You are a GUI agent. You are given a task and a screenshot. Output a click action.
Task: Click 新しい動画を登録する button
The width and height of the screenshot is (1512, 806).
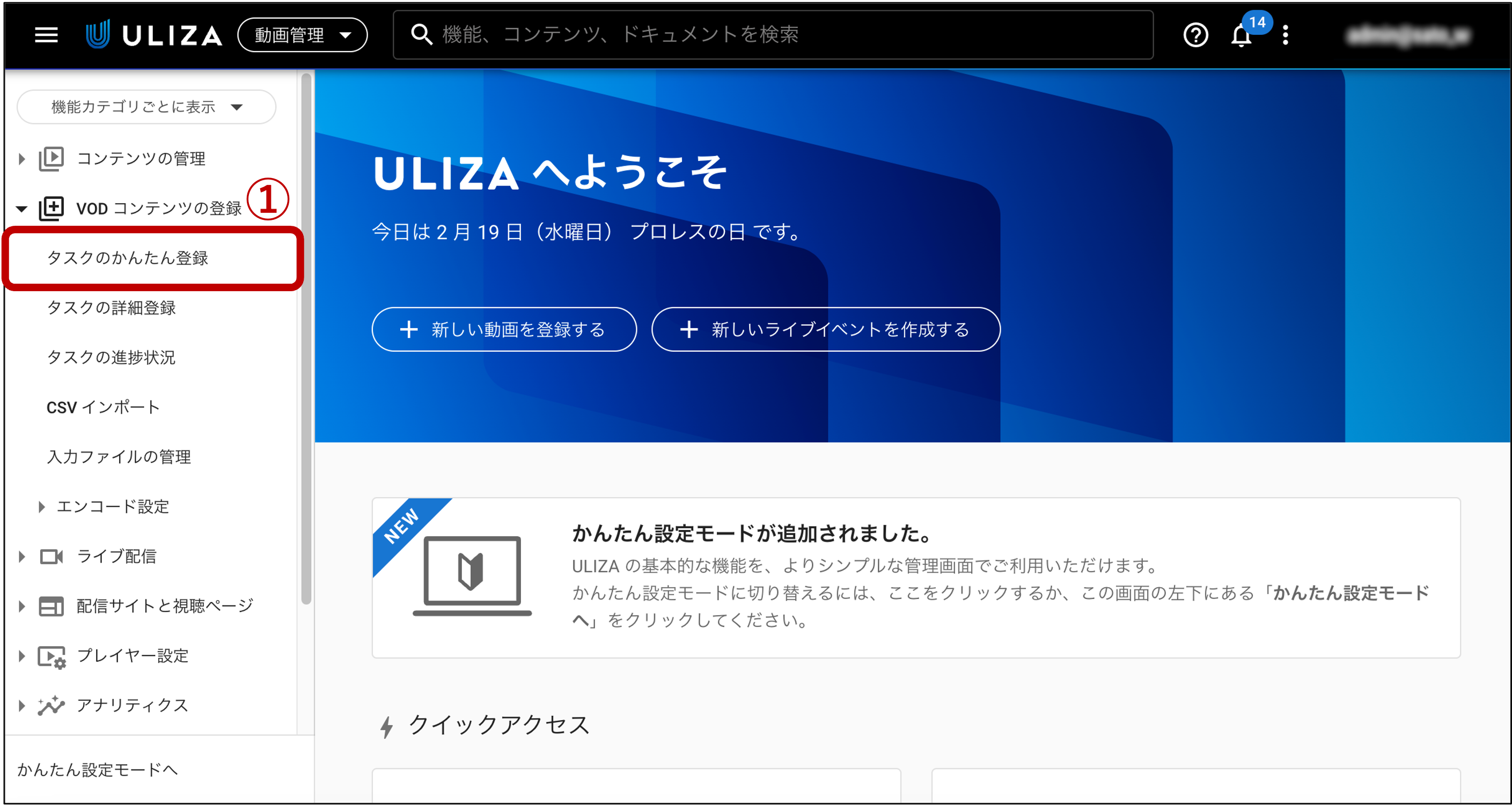click(504, 329)
